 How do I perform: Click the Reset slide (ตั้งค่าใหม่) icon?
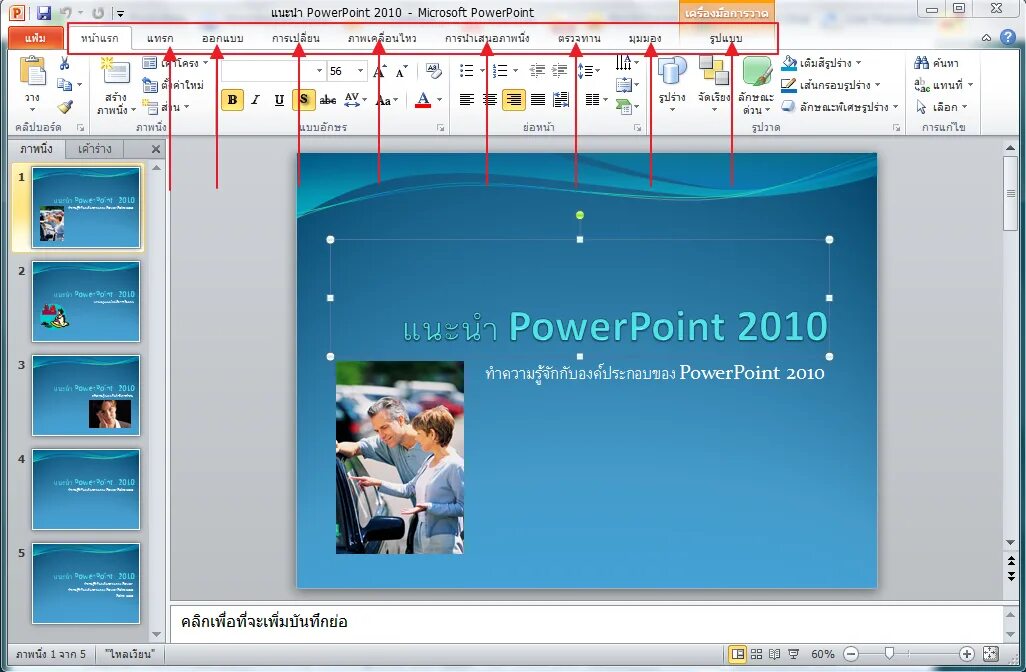[150, 85]
